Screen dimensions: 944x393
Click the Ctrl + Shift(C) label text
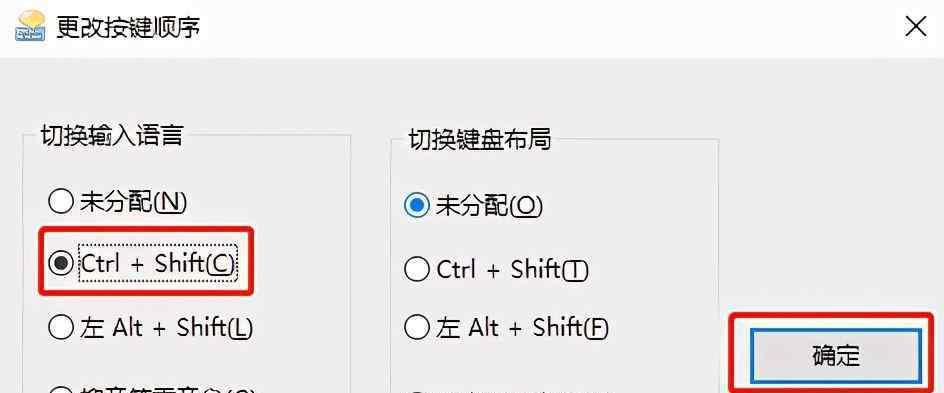click(158, 264)
